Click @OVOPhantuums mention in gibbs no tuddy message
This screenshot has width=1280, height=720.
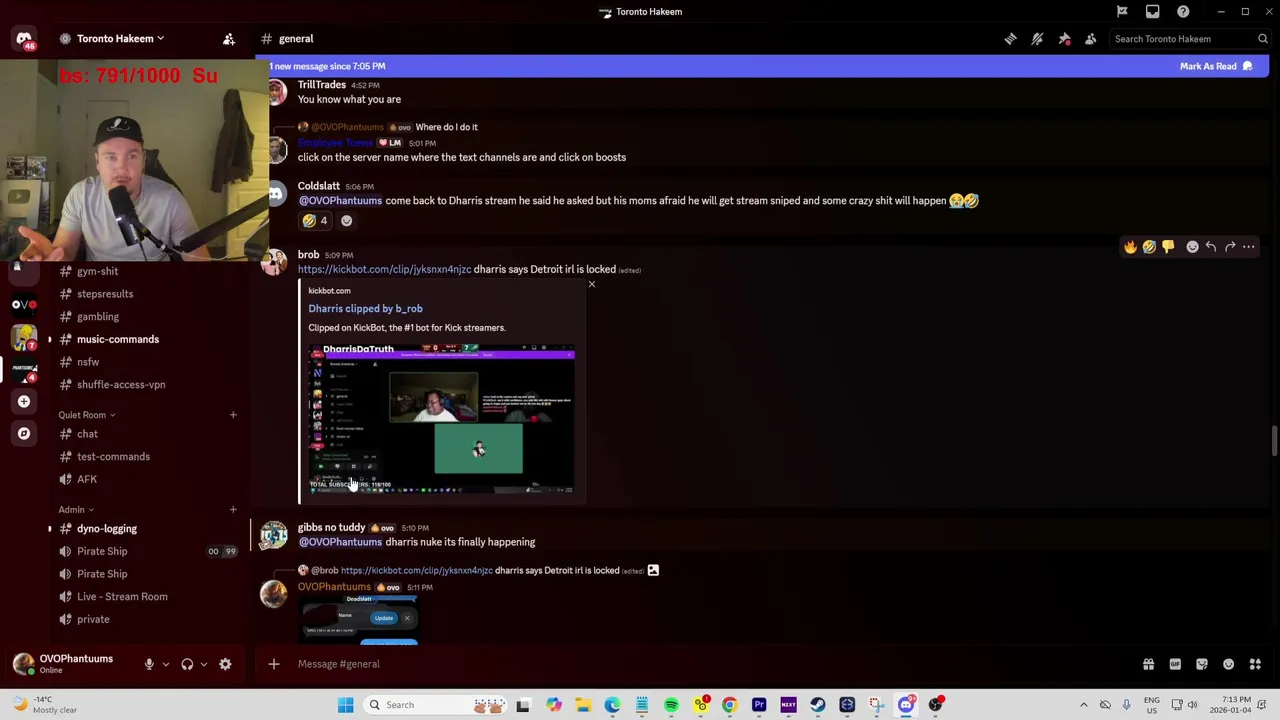340,542
